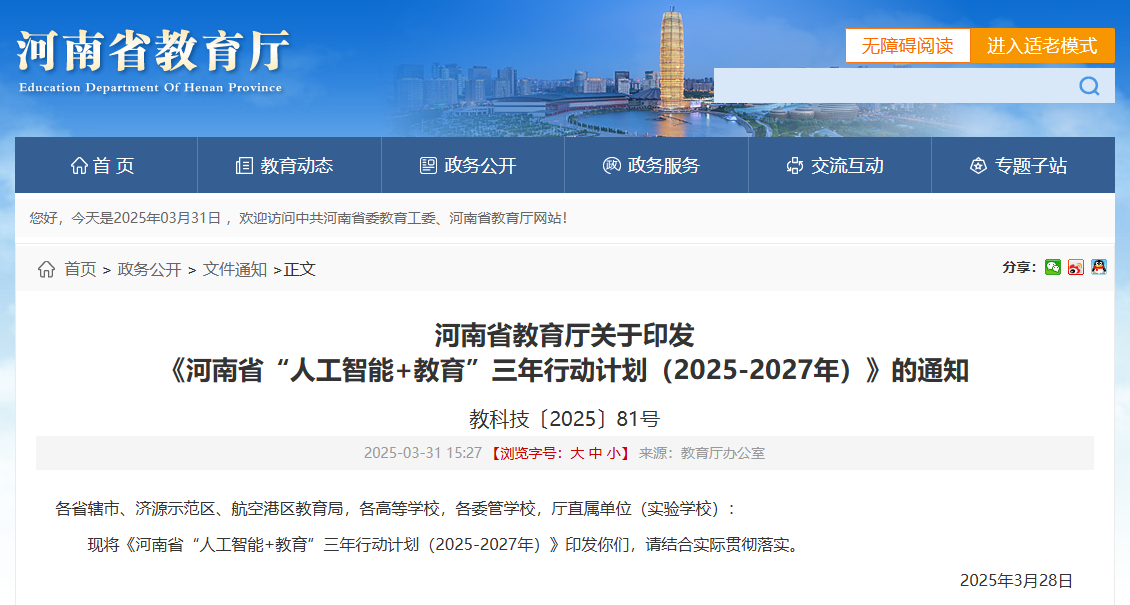Click the 交流互动 nav icon
The image size is (1130, 605).
pos(795,166)
